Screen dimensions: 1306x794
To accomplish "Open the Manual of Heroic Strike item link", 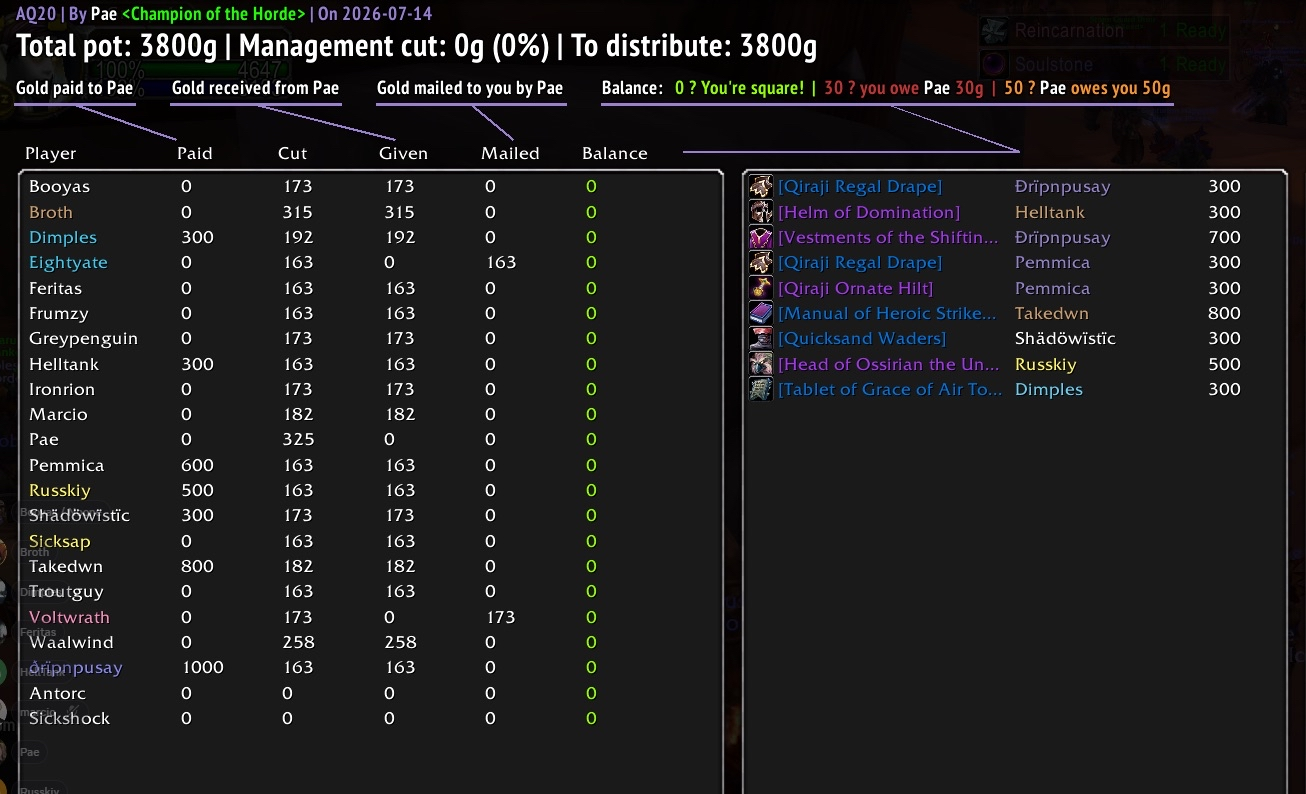I will (x=887, y=313).
